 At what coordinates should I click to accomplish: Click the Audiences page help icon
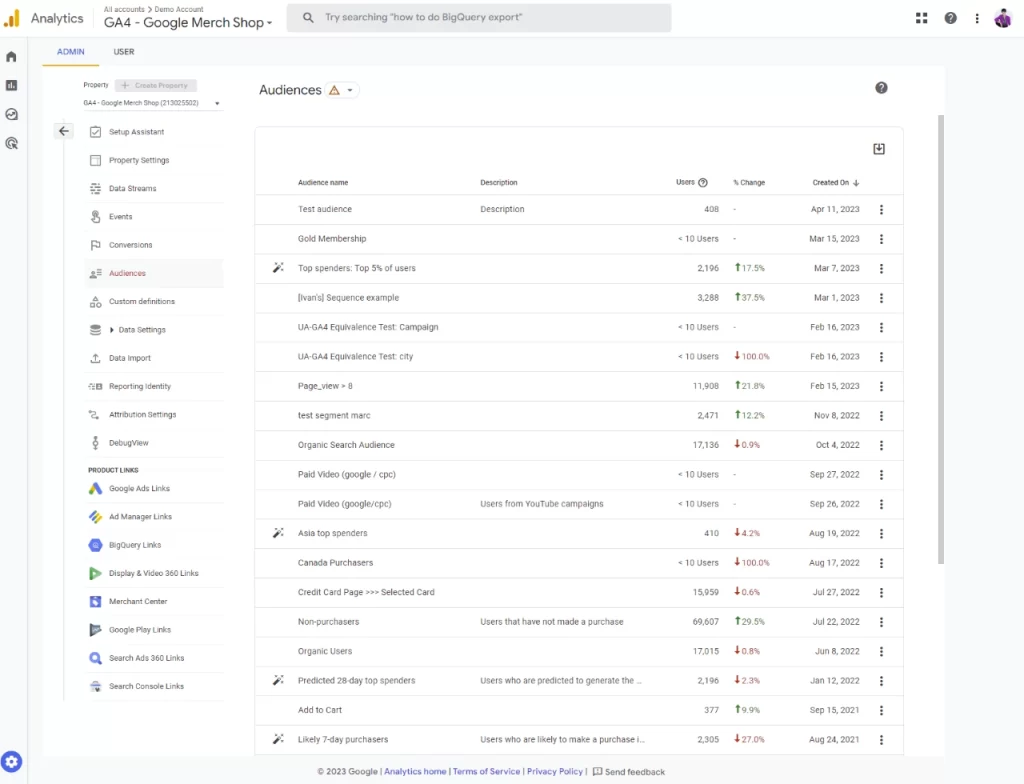point(881,88)
